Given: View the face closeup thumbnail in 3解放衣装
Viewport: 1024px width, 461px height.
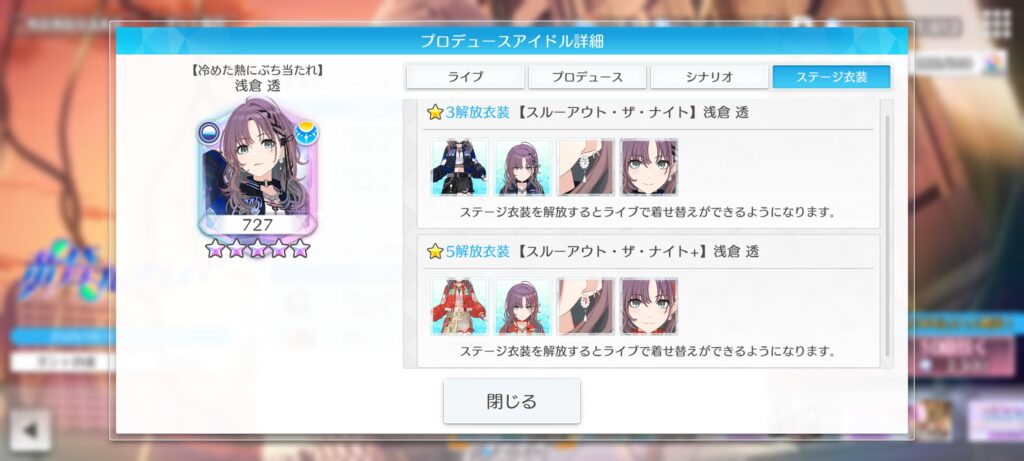Looking at the screenshot, I should [649, 167].
